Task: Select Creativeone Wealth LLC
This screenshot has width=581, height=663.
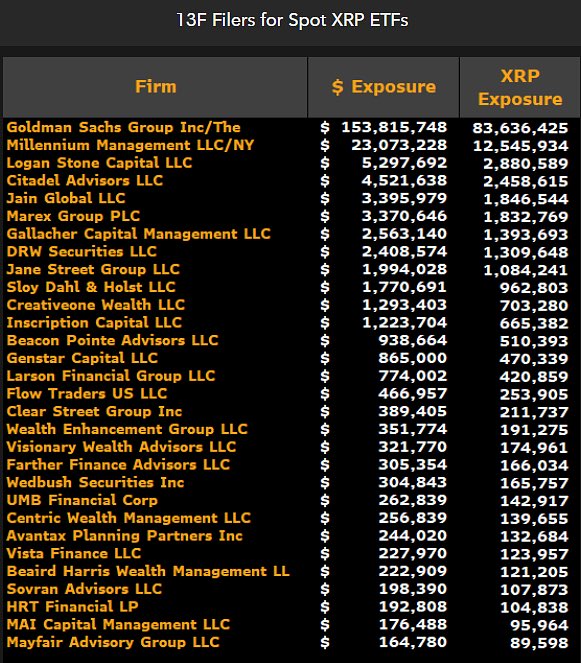Action: click(x=96, y=305)
